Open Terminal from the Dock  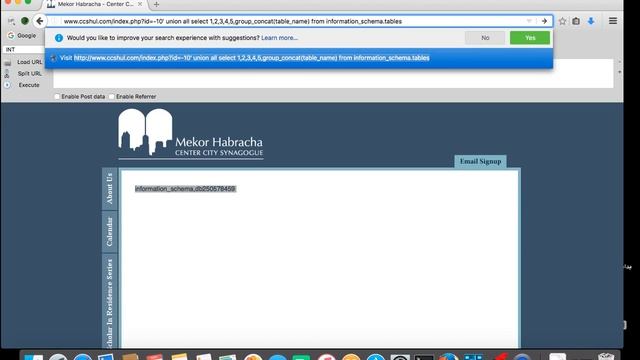coord(424,356)
